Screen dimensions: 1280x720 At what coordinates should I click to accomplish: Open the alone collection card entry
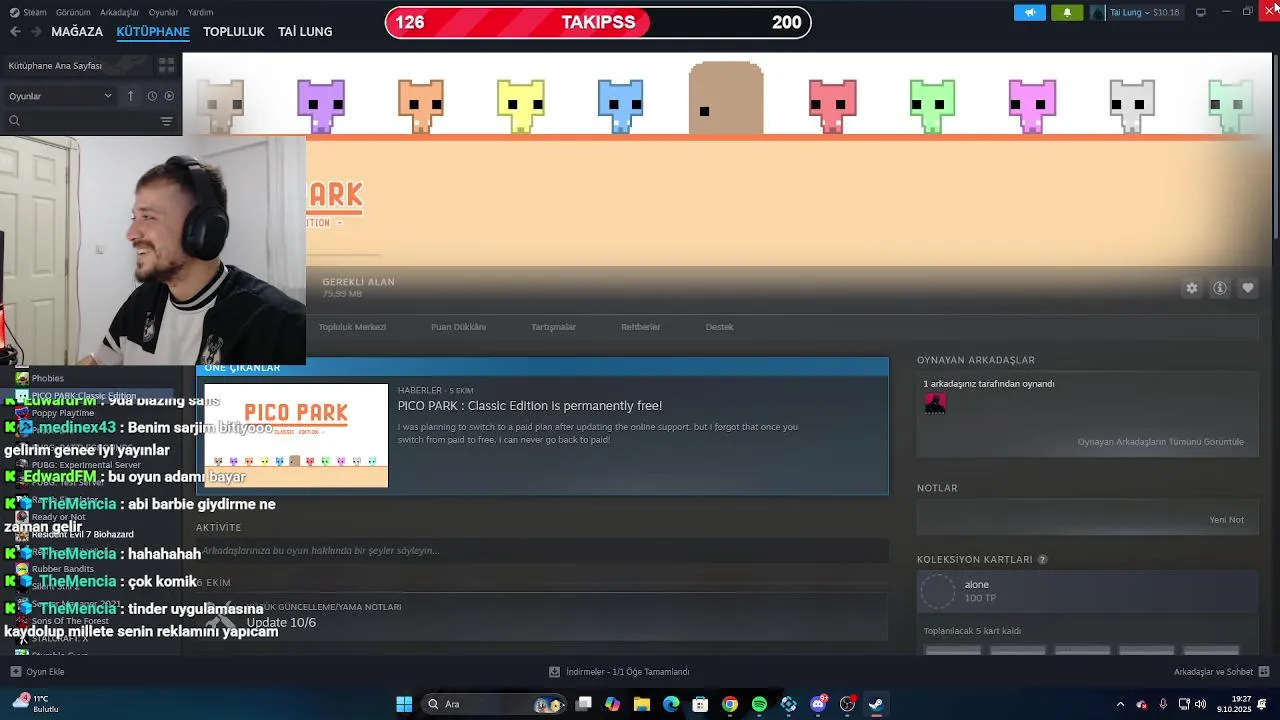[x=1088, y=591]
